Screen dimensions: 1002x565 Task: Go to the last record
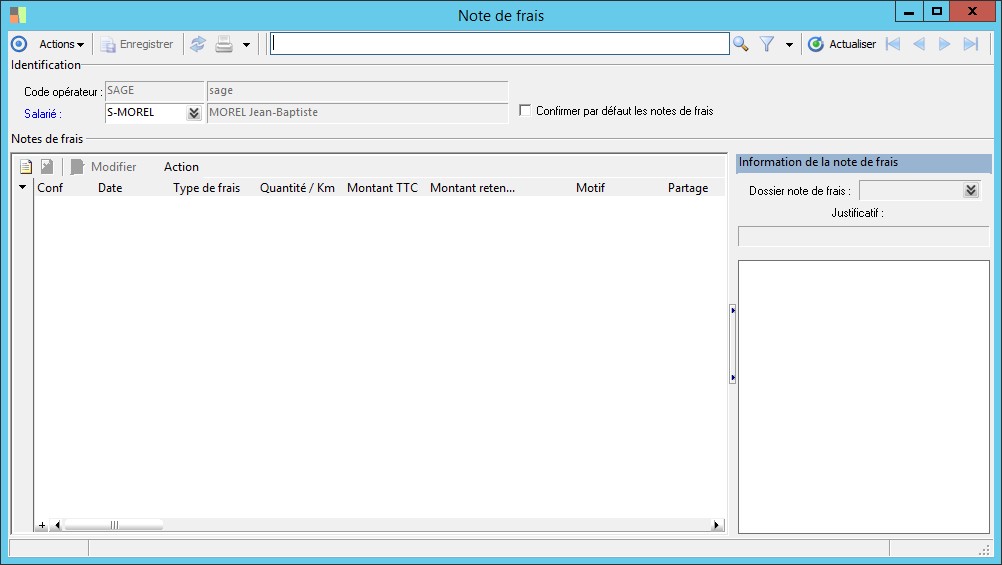click(x=971, y=44)
